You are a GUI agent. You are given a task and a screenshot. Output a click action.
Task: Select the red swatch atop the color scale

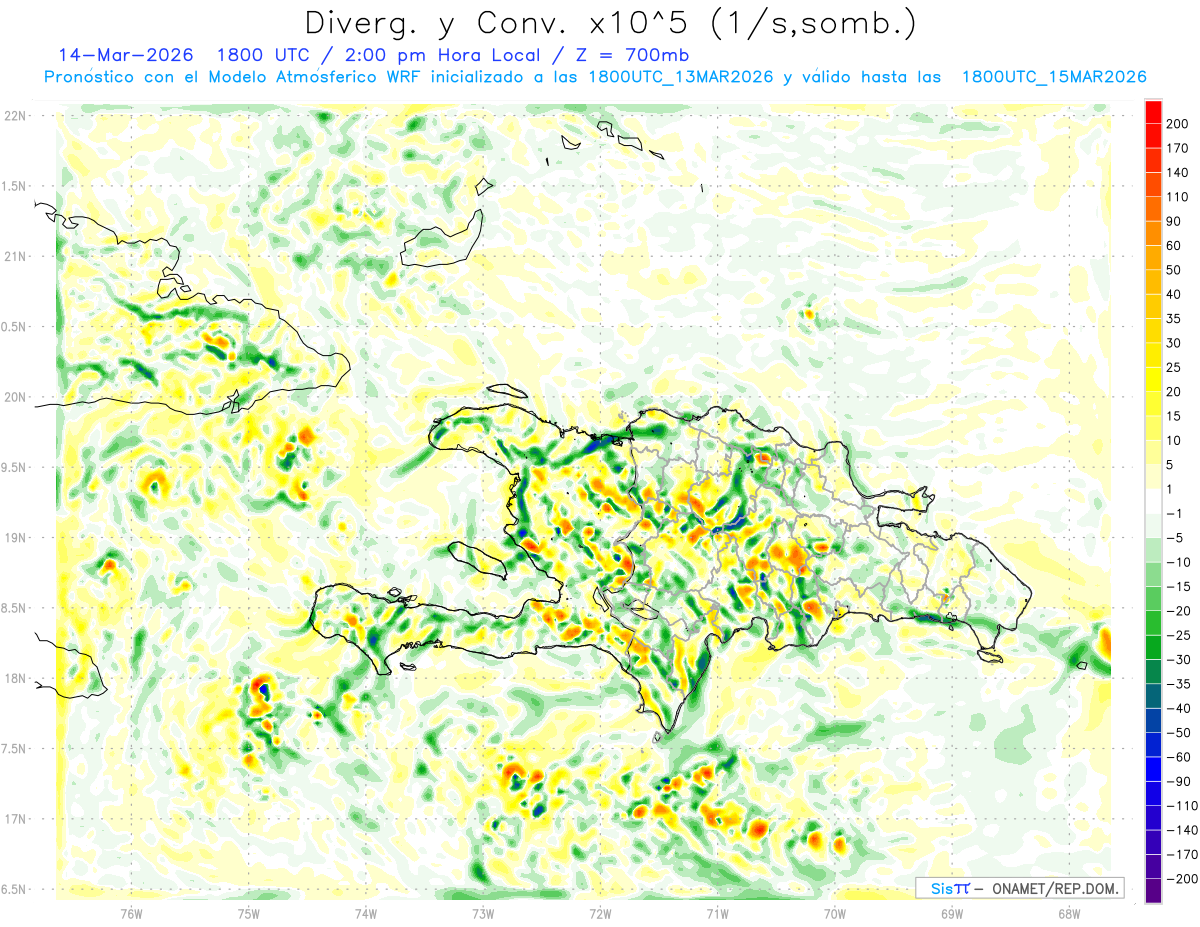(1153, 112)
